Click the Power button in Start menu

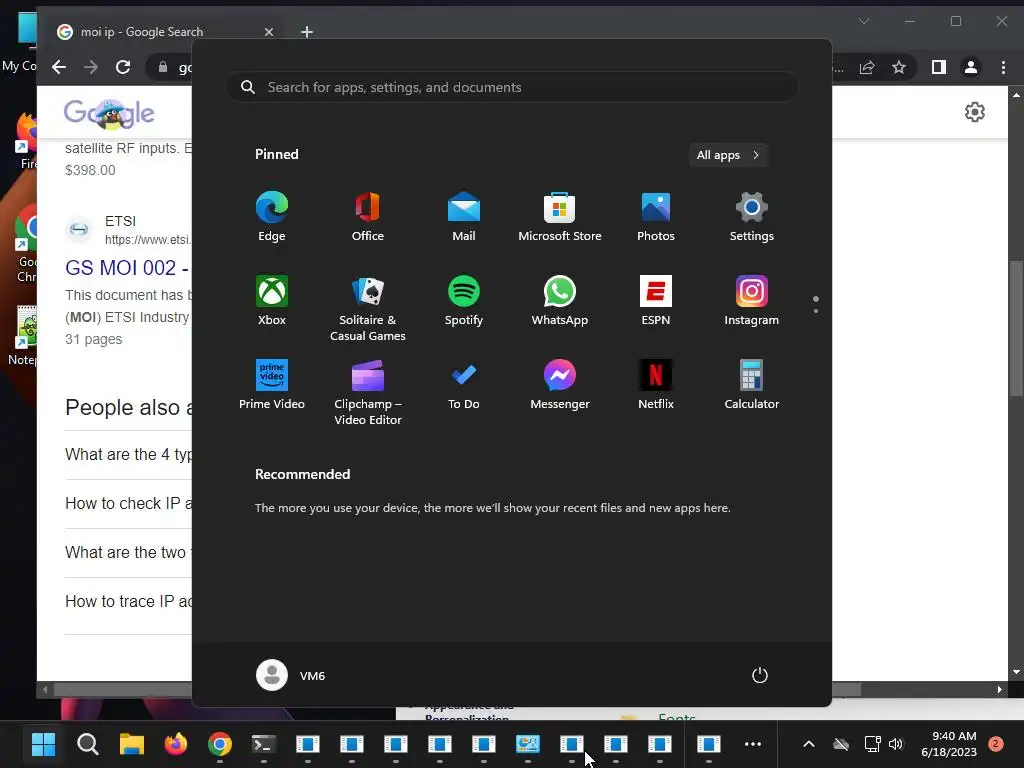coord(760,675)
